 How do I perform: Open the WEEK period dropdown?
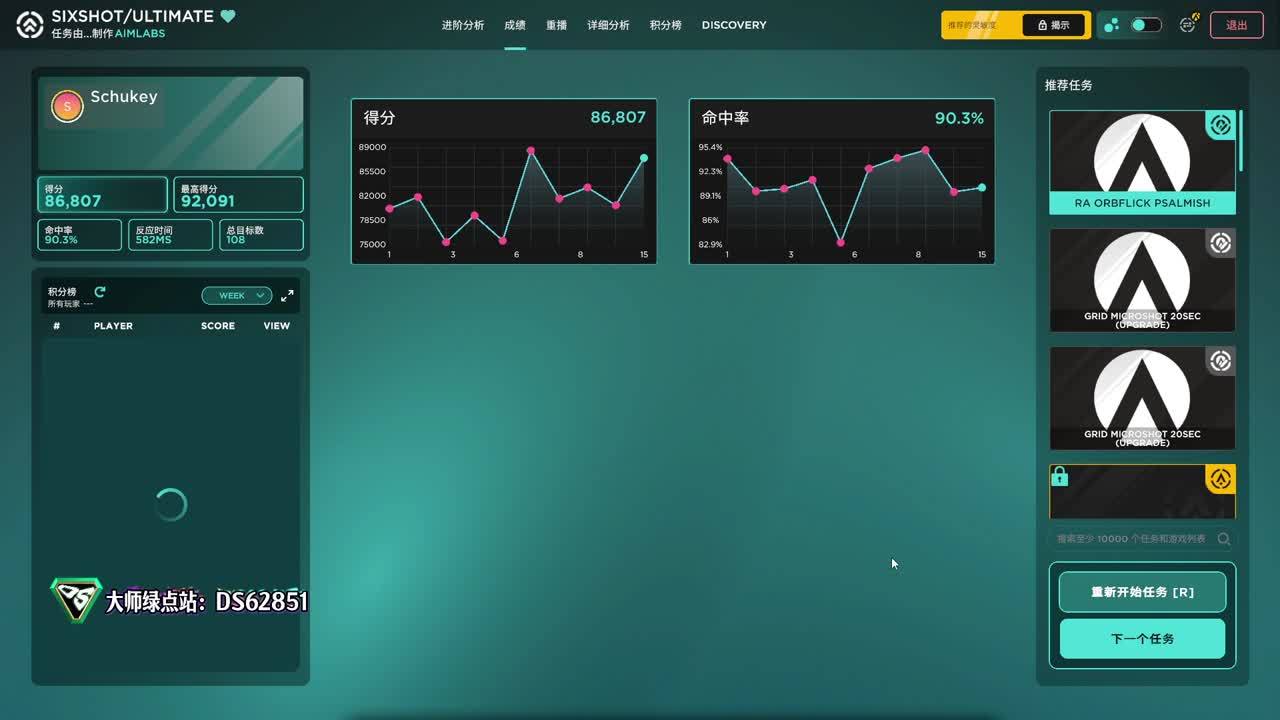(237, 296)
